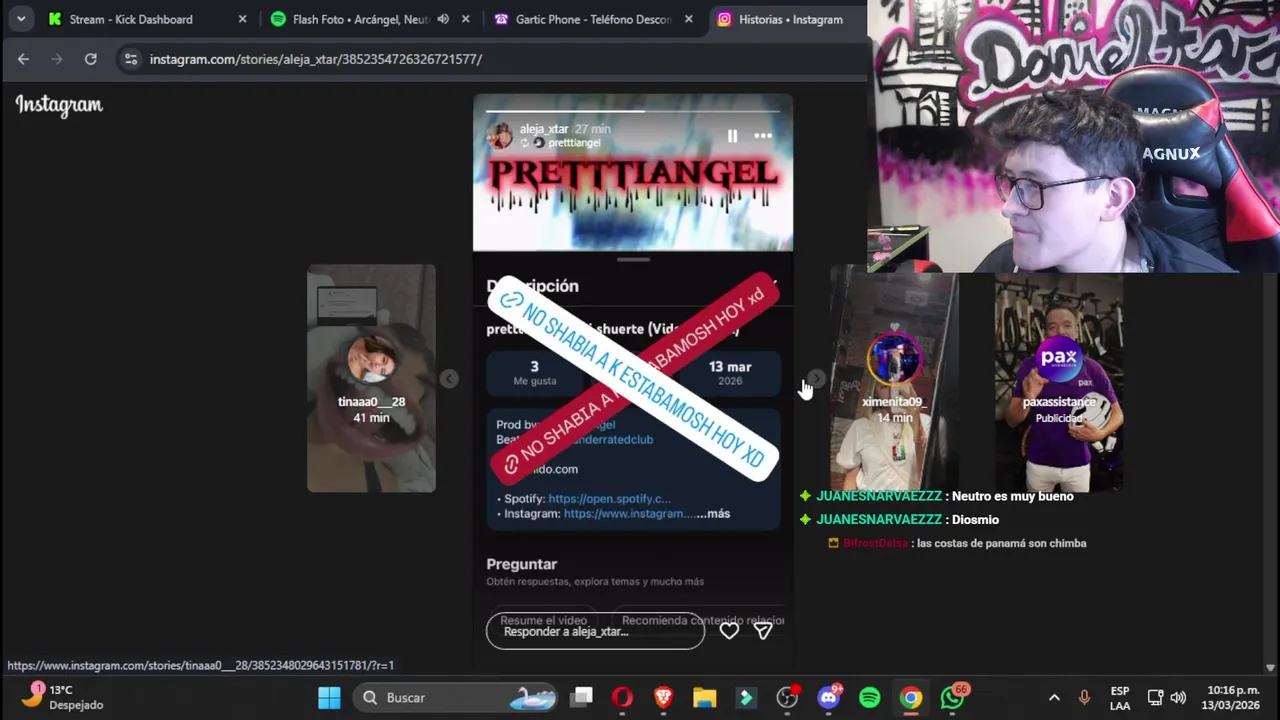Mute the audio on Spotify tab
The width and height of the screenshot is (1280, 720).
point(443,19)
